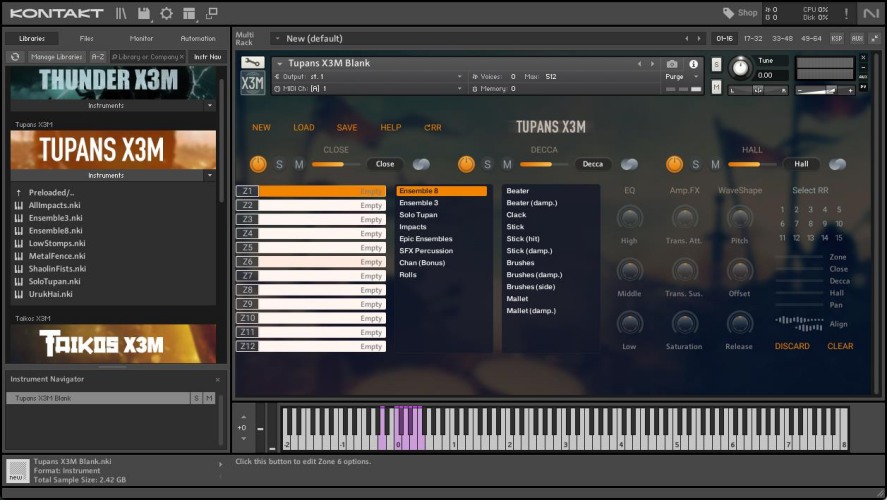Refresh libraries with the circular arrow icon

point(16,57)
